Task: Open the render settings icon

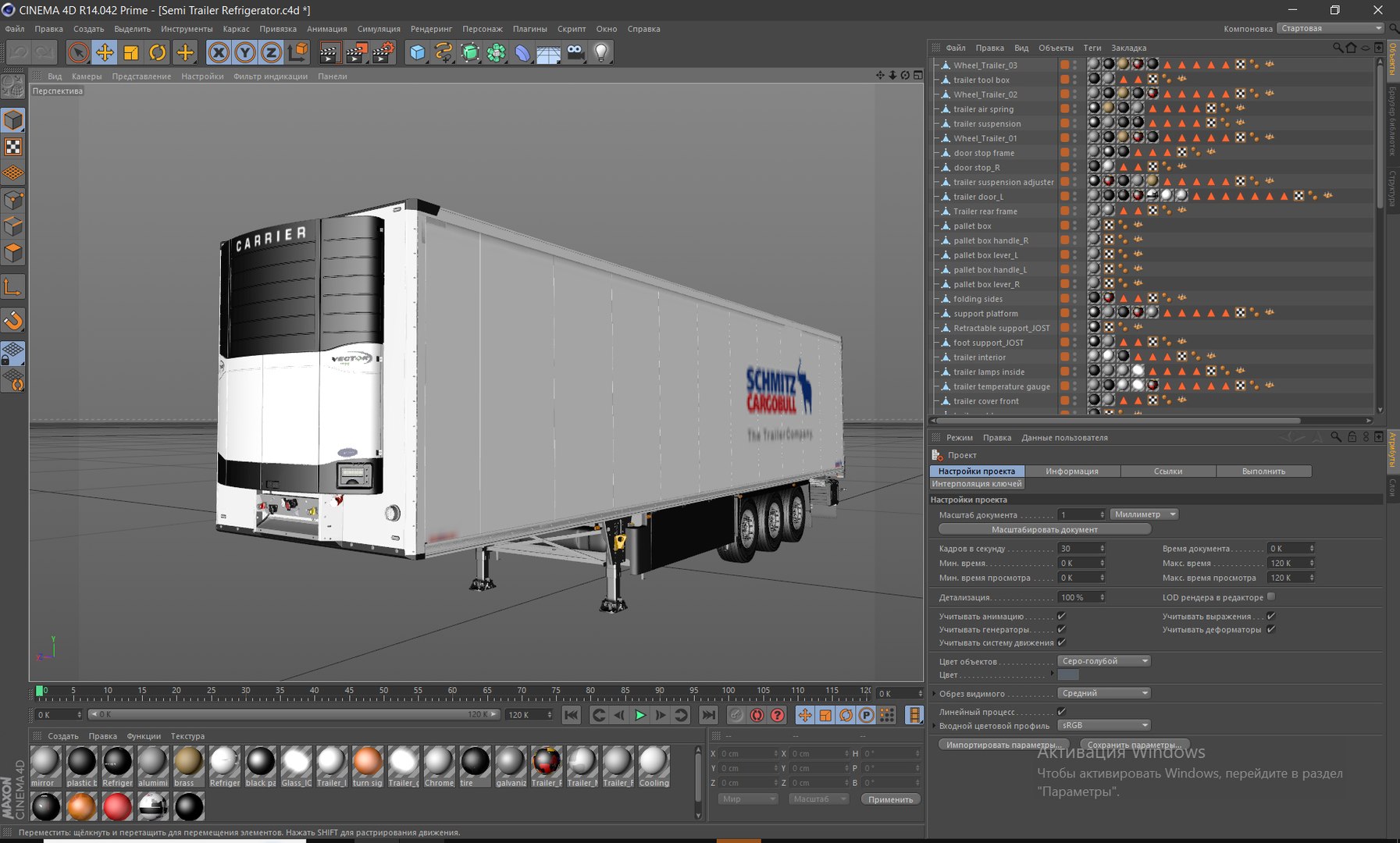Action: [383, 52]
